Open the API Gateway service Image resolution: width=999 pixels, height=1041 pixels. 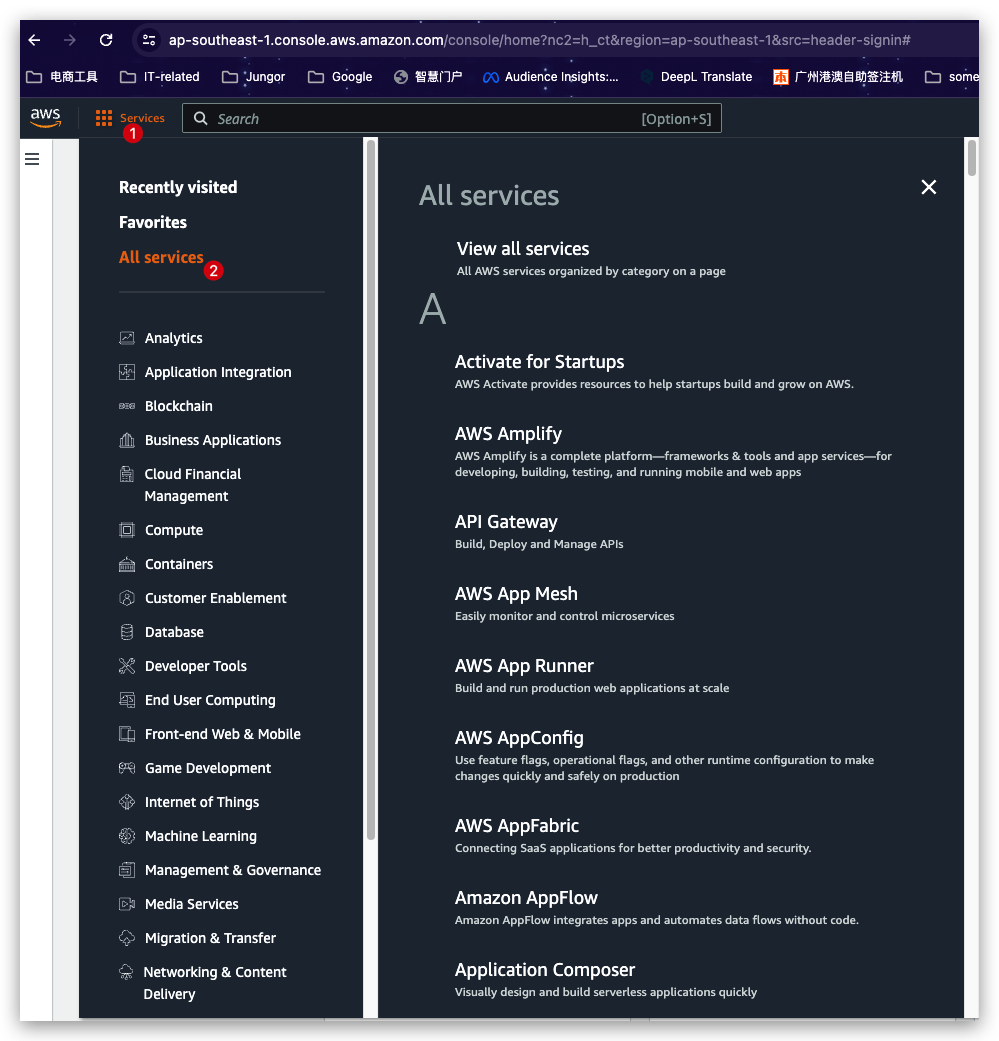pyautogui.click(x=506, y=522)
